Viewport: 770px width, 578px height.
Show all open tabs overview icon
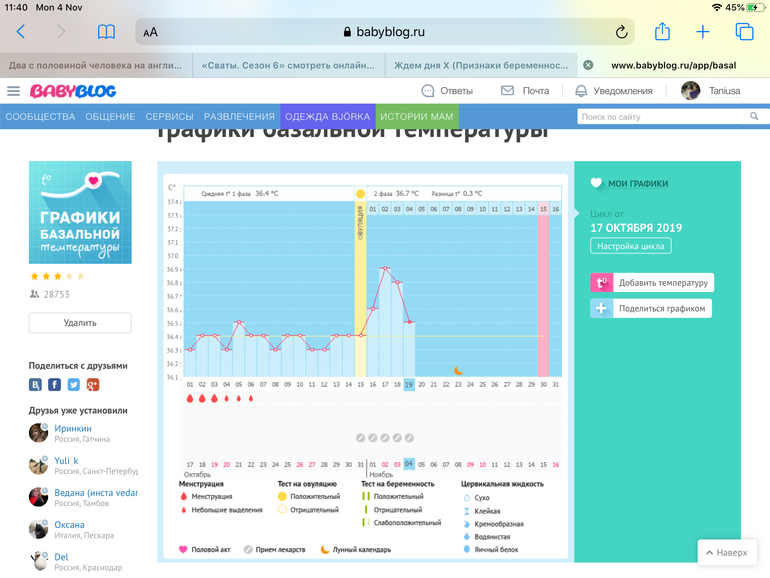point(744,32)
